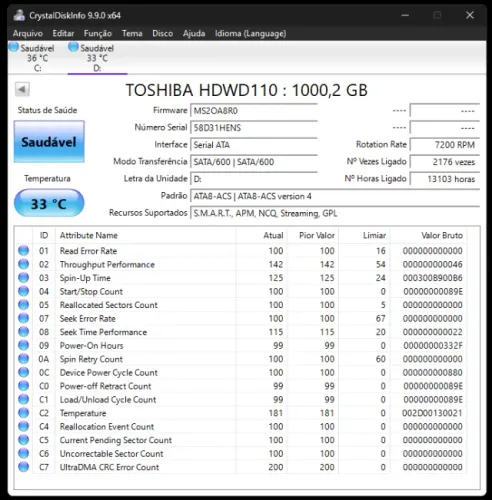Screen dimensions: 492x500
Task: Click the status orb for Spin-Up Time
Action: (23, 278)
